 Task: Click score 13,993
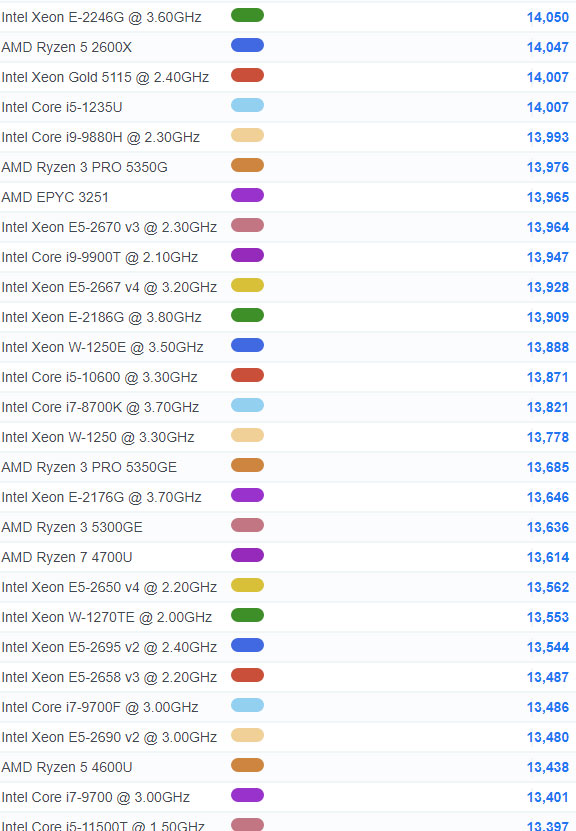click(x=547, y=137)
